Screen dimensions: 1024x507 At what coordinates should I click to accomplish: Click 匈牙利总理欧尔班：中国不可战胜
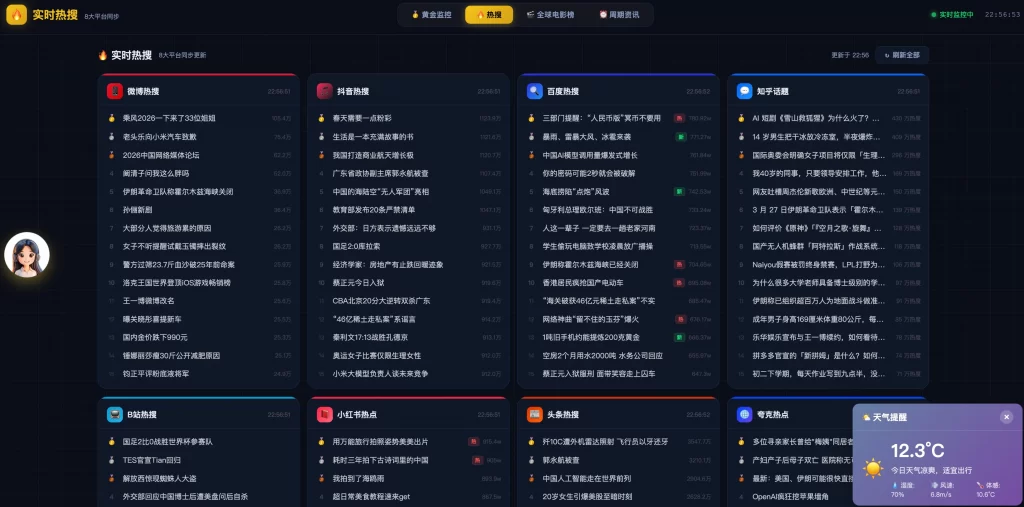click(x=598, y=210)
